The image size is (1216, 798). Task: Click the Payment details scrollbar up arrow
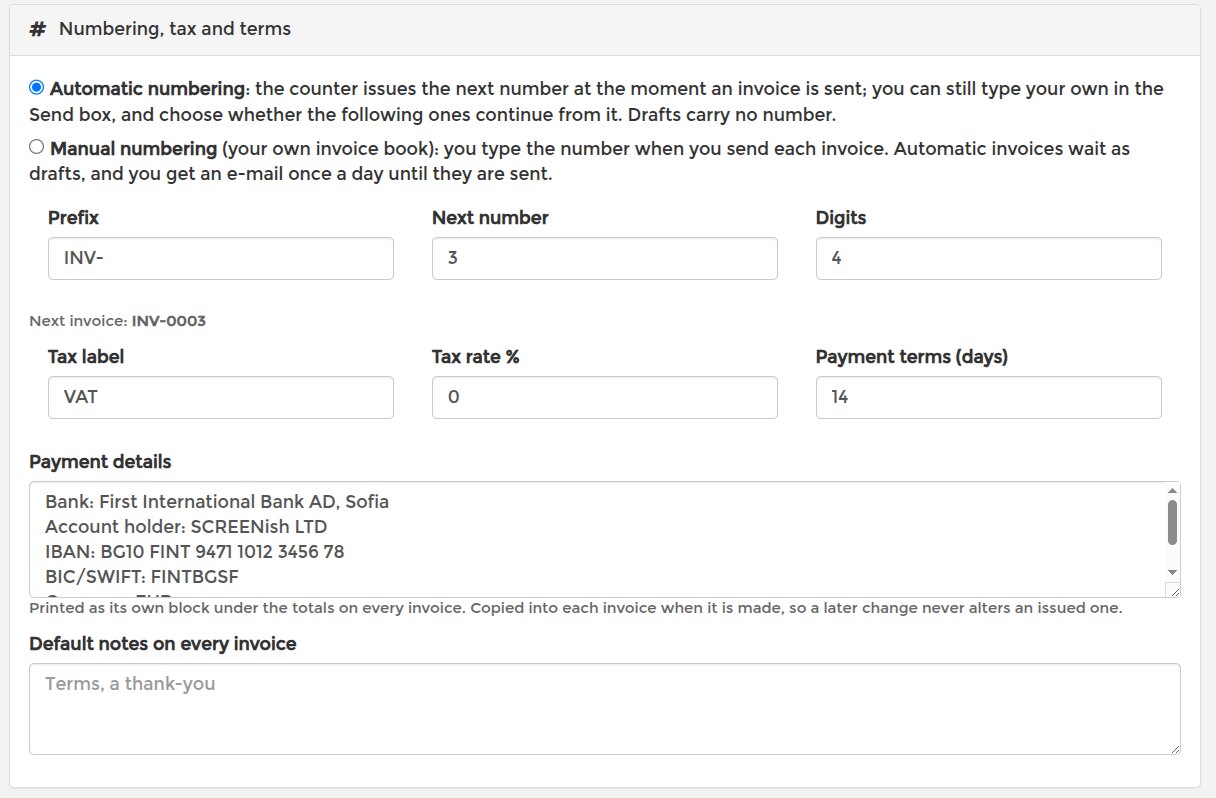point(1172,490)
